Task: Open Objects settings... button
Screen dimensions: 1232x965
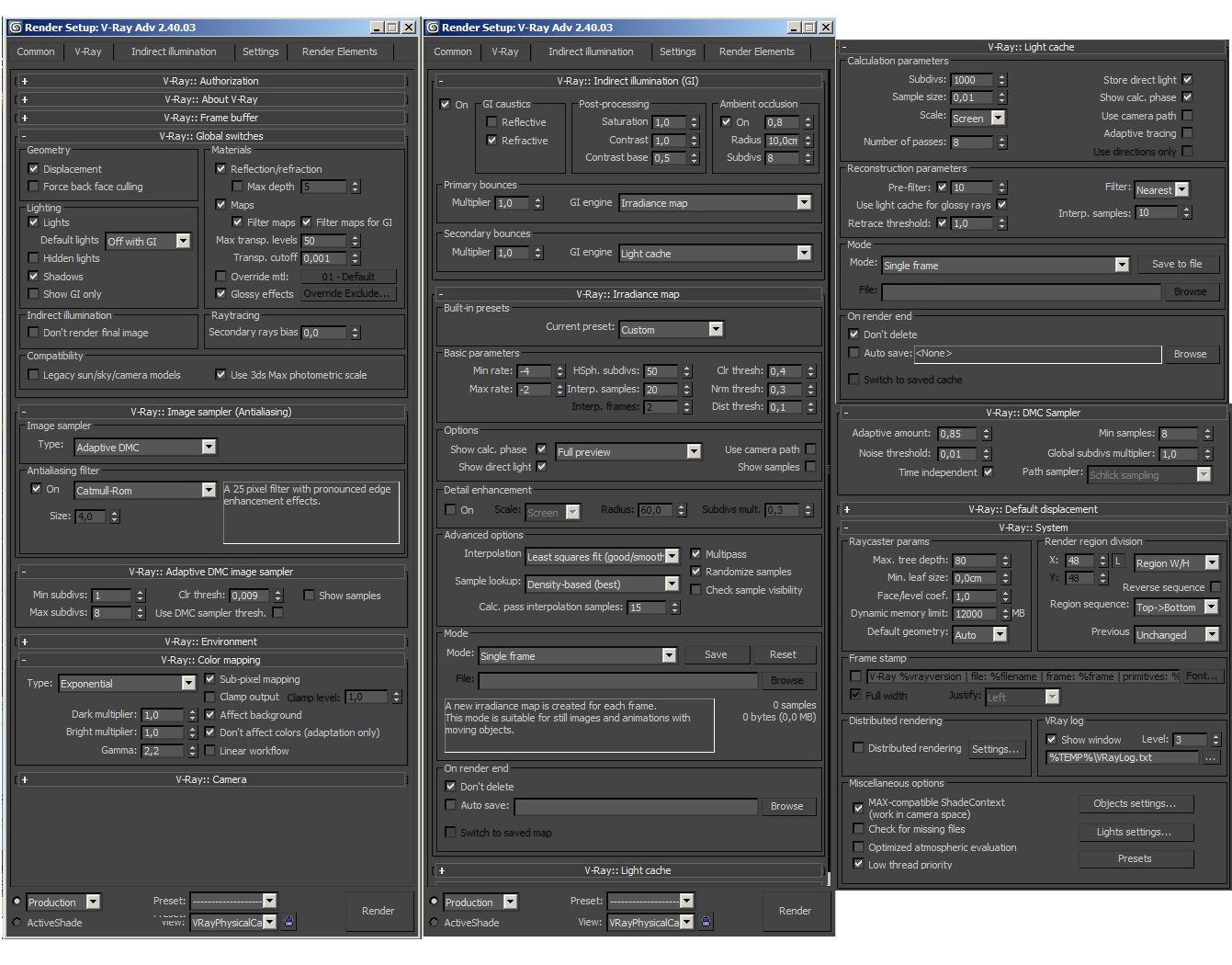Action: [x=1135, y=803]
